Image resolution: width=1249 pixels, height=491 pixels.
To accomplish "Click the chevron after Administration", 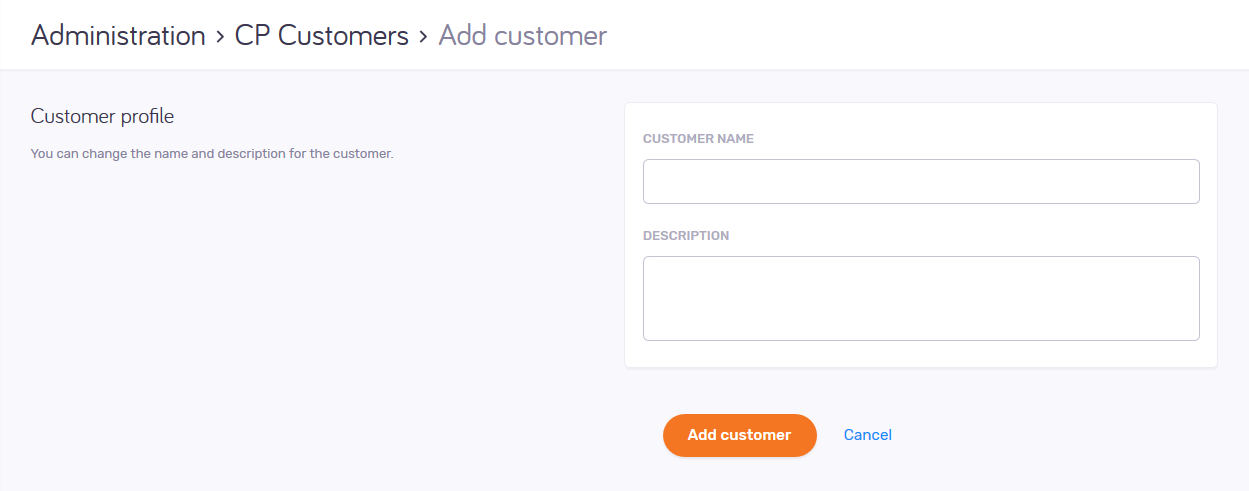I will point(220,37).
